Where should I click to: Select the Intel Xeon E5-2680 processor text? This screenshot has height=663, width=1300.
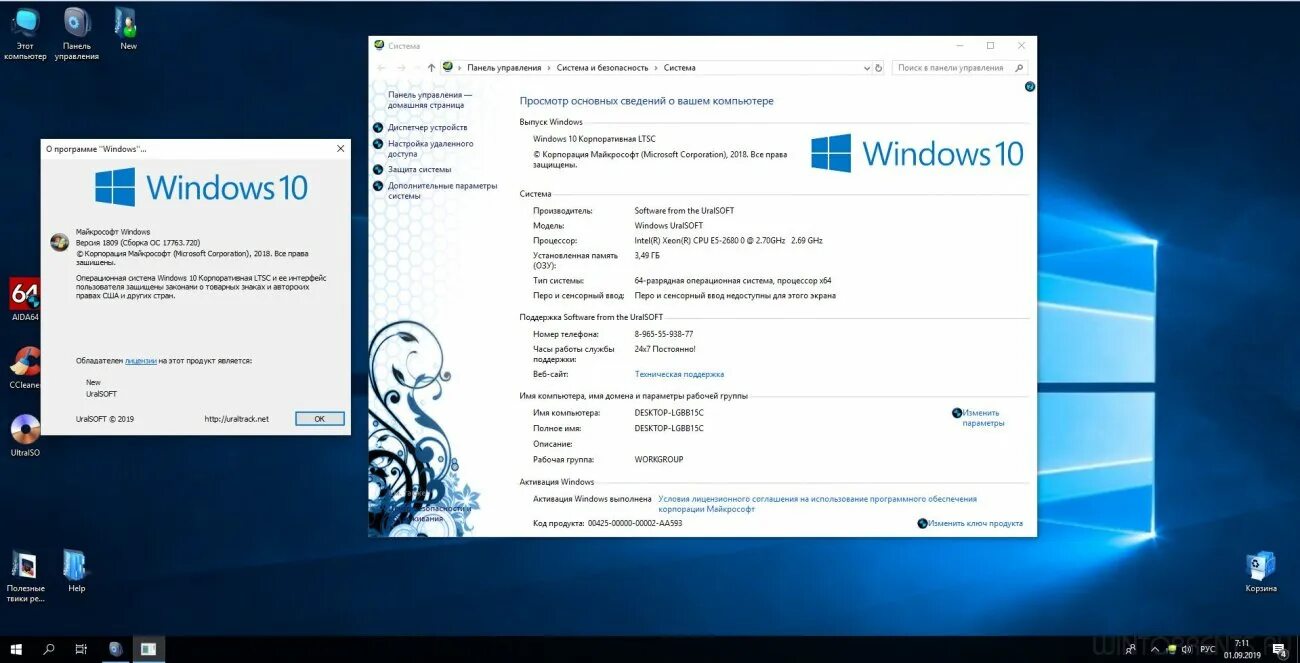(728, 241)
